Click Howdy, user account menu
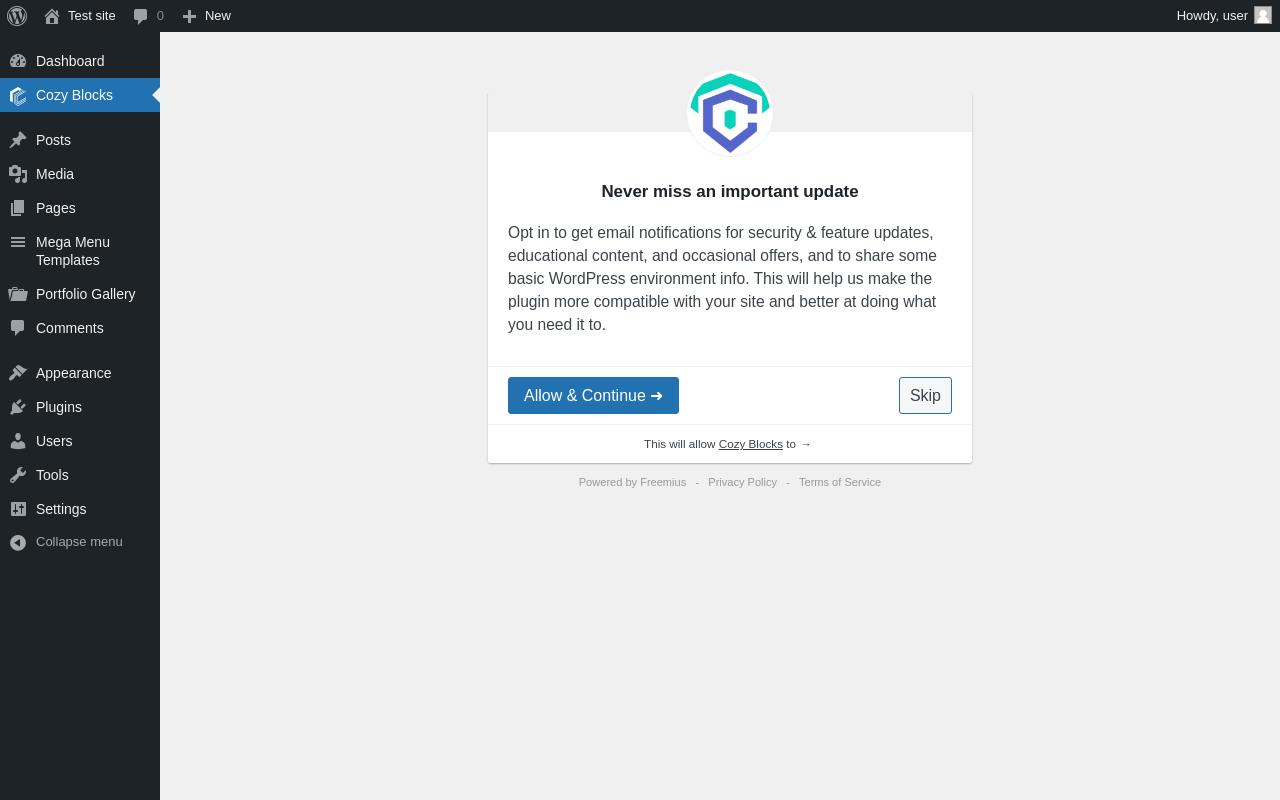The image size is (1280, 800). coord(1224,16)
